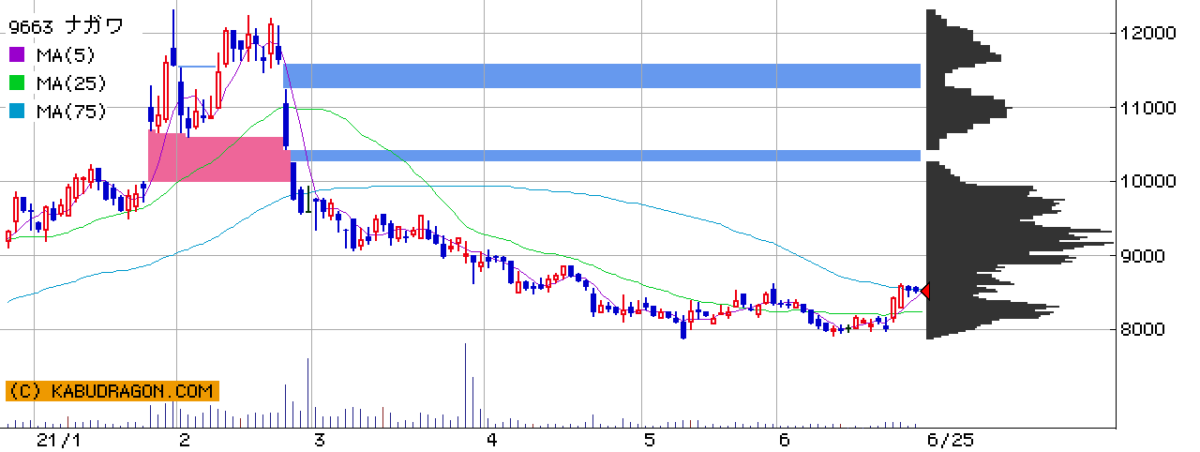
Task: Click the 9663 ナガワ stock title
Action: tap(65, 28)
